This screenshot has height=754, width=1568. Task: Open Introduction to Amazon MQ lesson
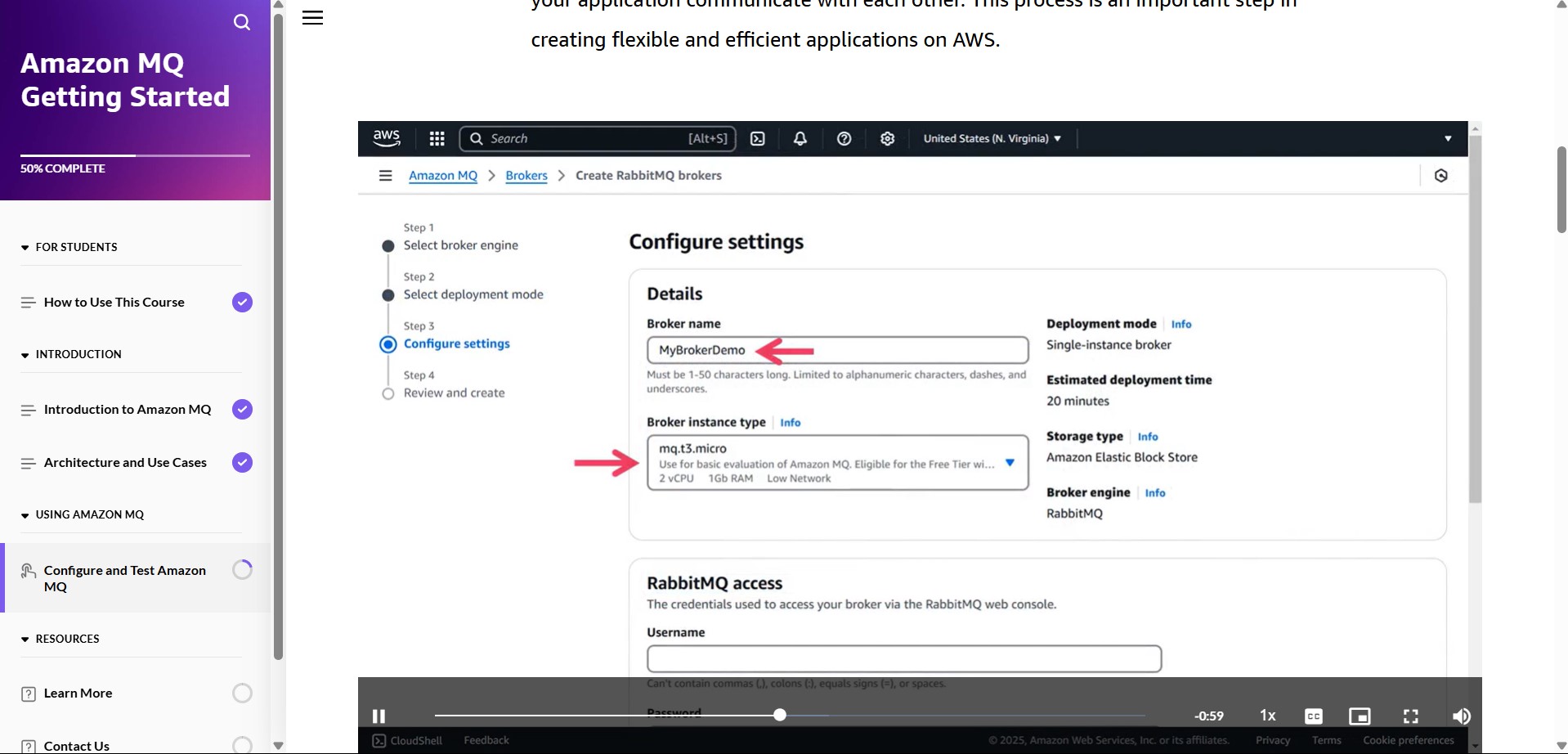[x=128, y=410]
